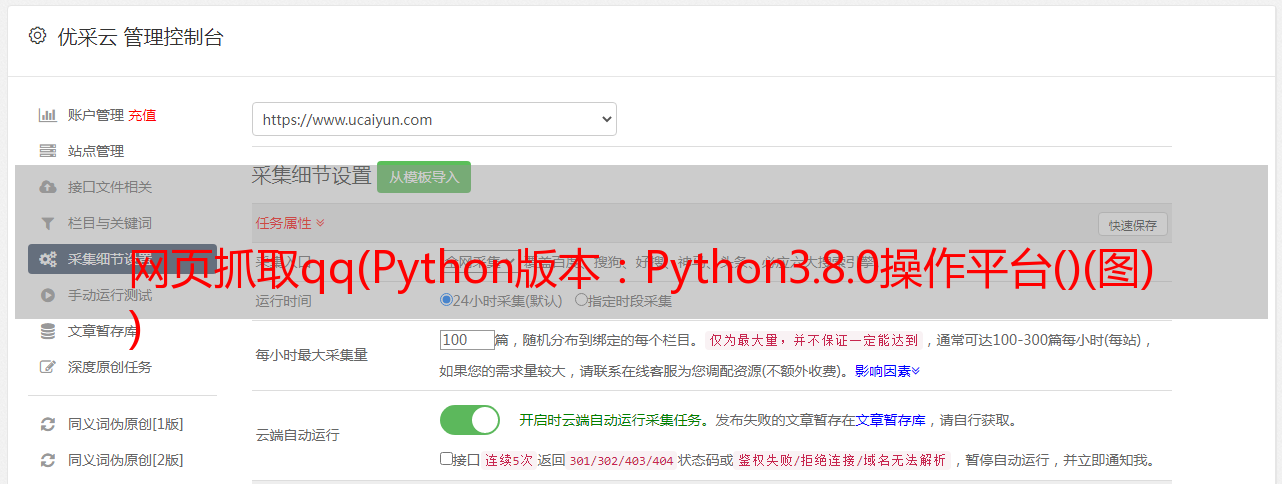This screenshot has height=484, width=1282.
Task: Click the 采集细节设置 page heading
Action: click(311, 176)
